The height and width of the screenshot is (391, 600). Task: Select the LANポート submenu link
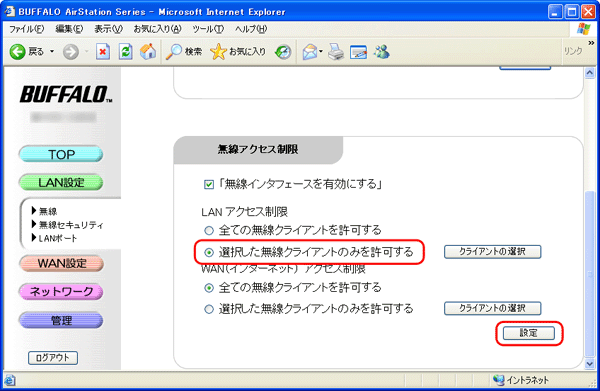click(58, 238)
